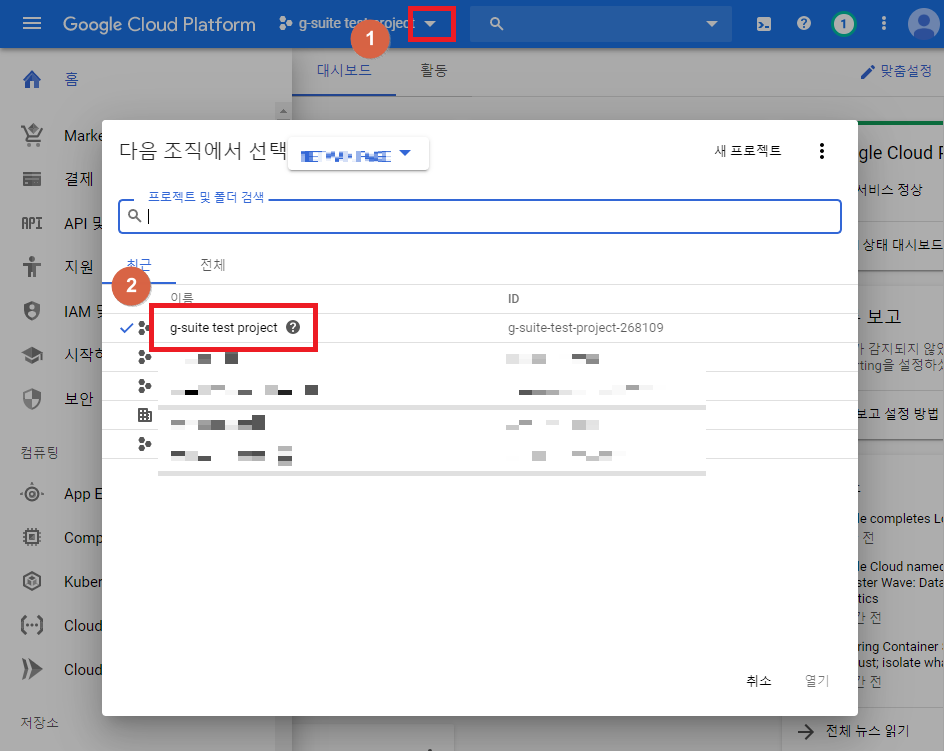This screenshot has width=944, height=751.
Task: Click the 이름 column header
Action: click(182, 298)
